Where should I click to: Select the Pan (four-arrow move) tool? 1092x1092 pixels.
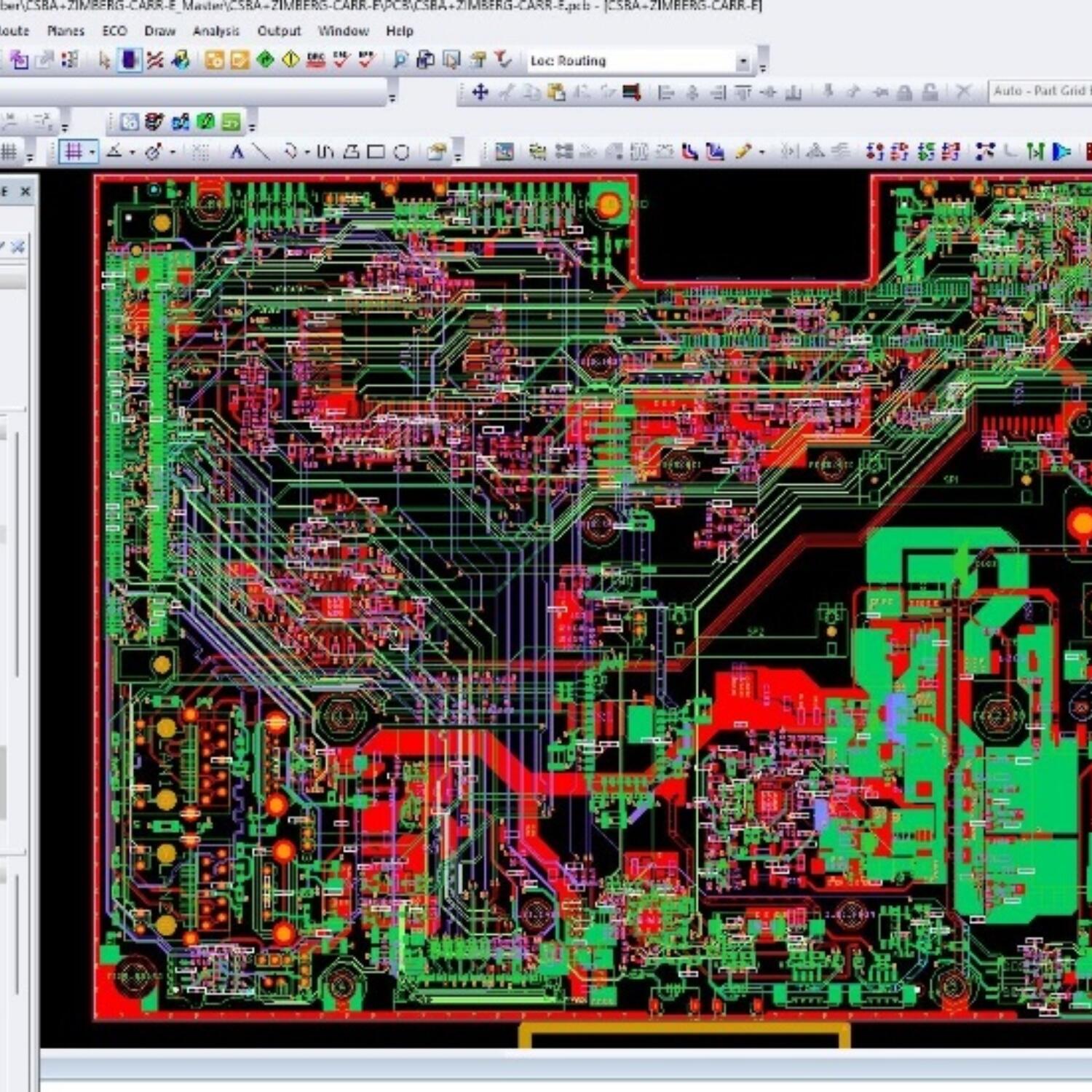point(481,92)
